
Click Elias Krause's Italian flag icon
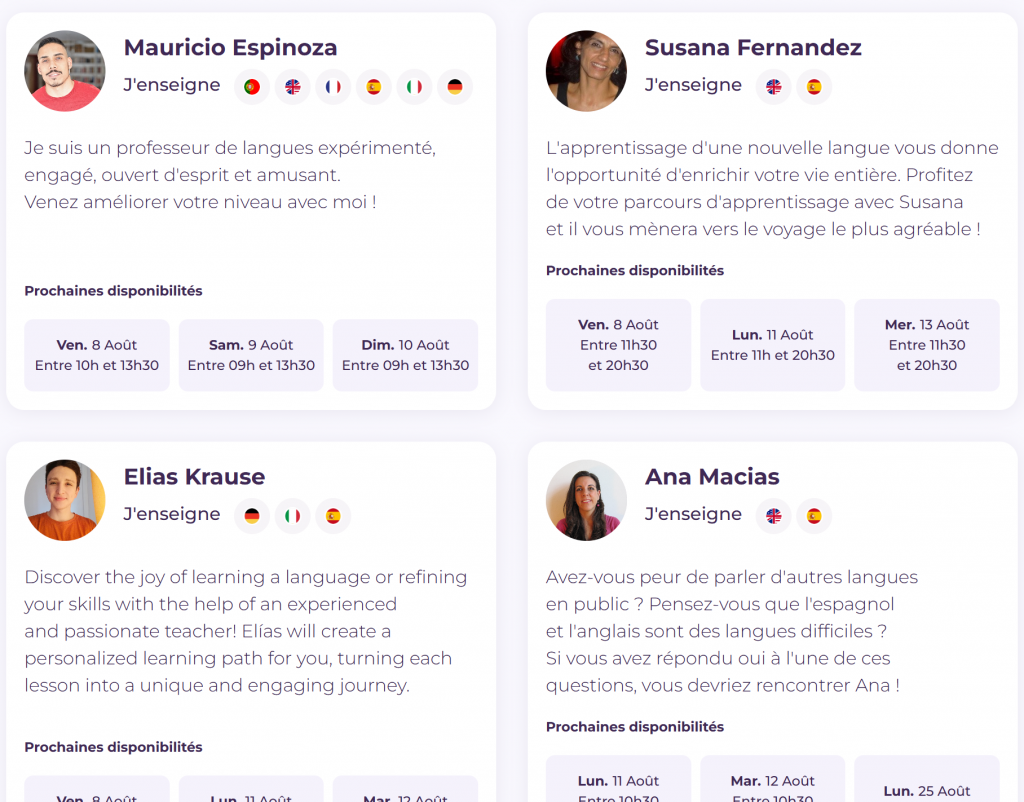293,516
